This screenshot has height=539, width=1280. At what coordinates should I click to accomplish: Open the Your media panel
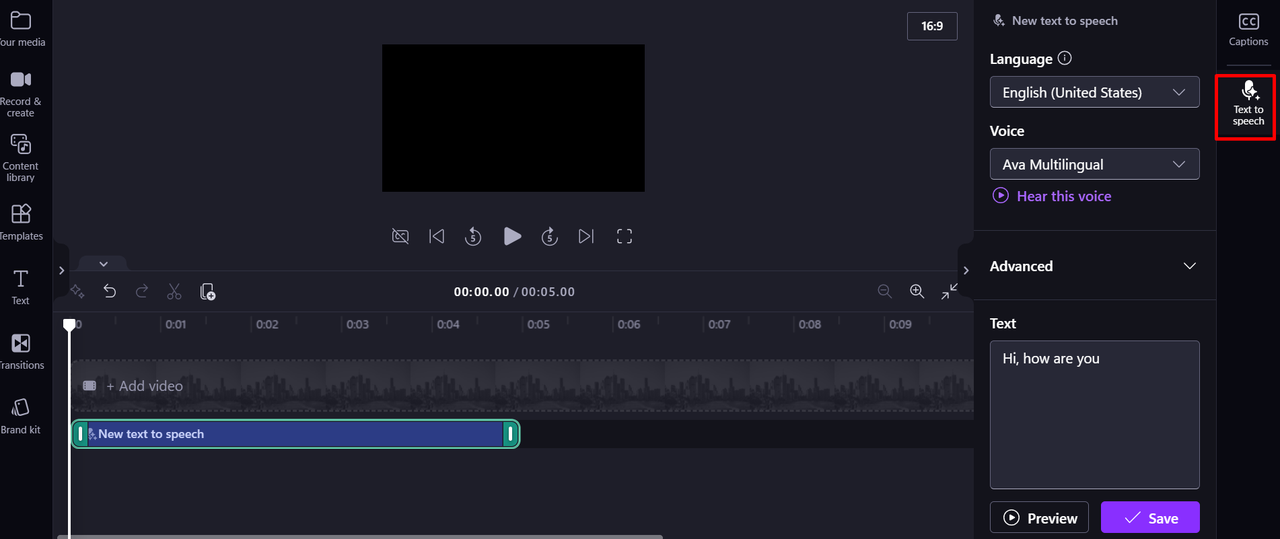pos(21,29)
